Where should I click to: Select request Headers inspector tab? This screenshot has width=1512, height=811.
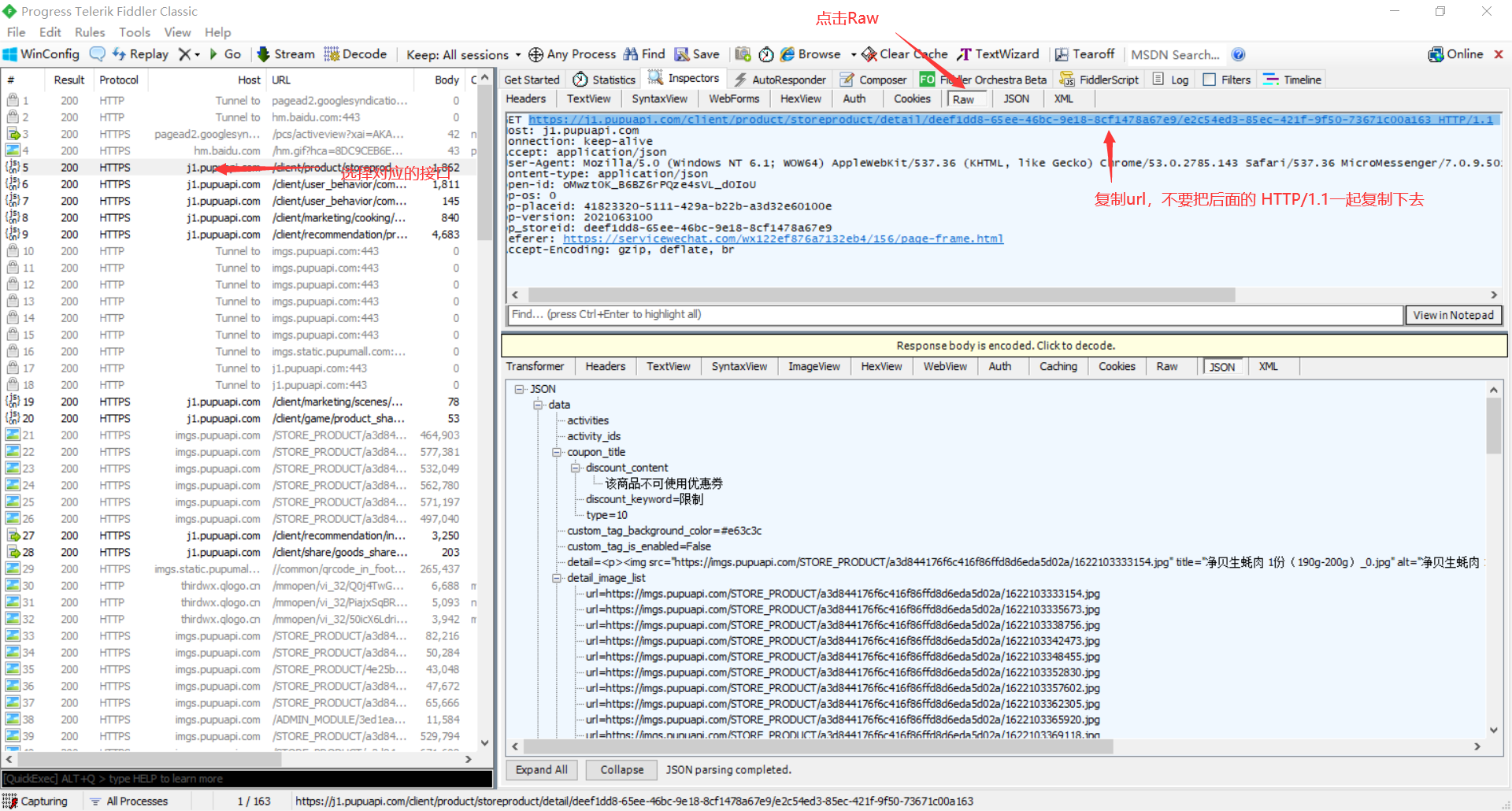coord(526,99)
